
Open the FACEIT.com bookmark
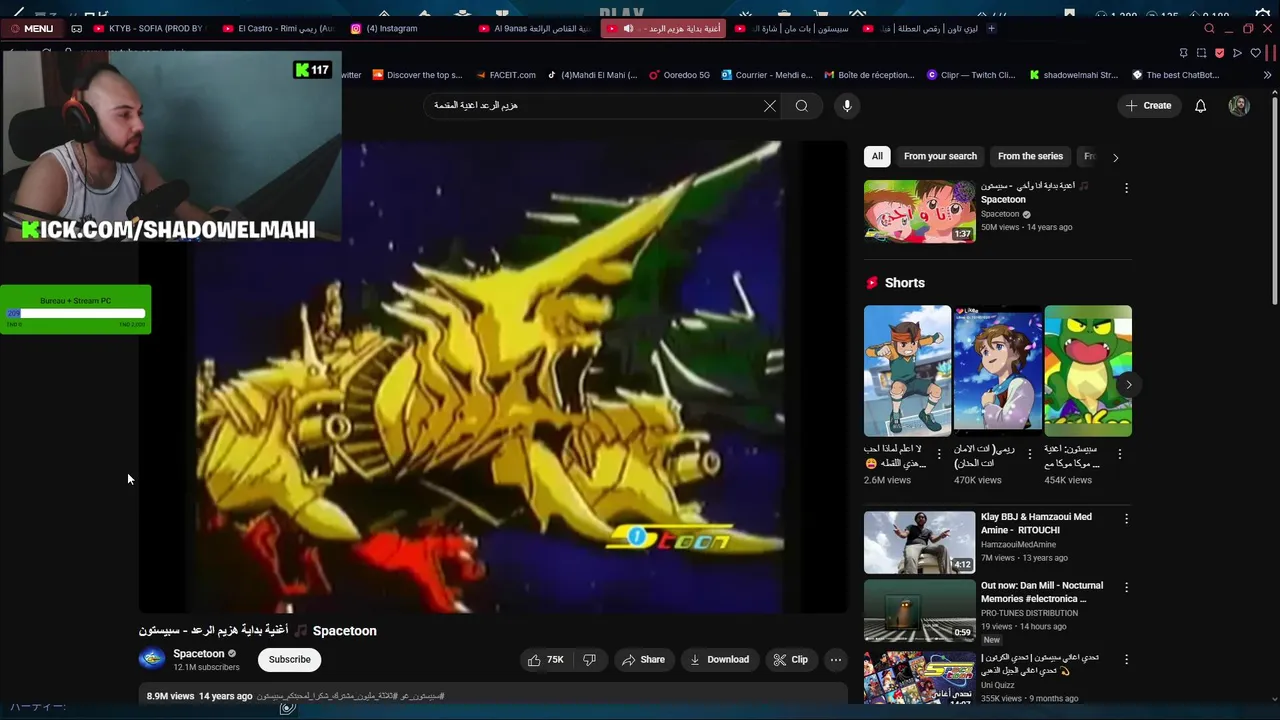click(506, 75)
